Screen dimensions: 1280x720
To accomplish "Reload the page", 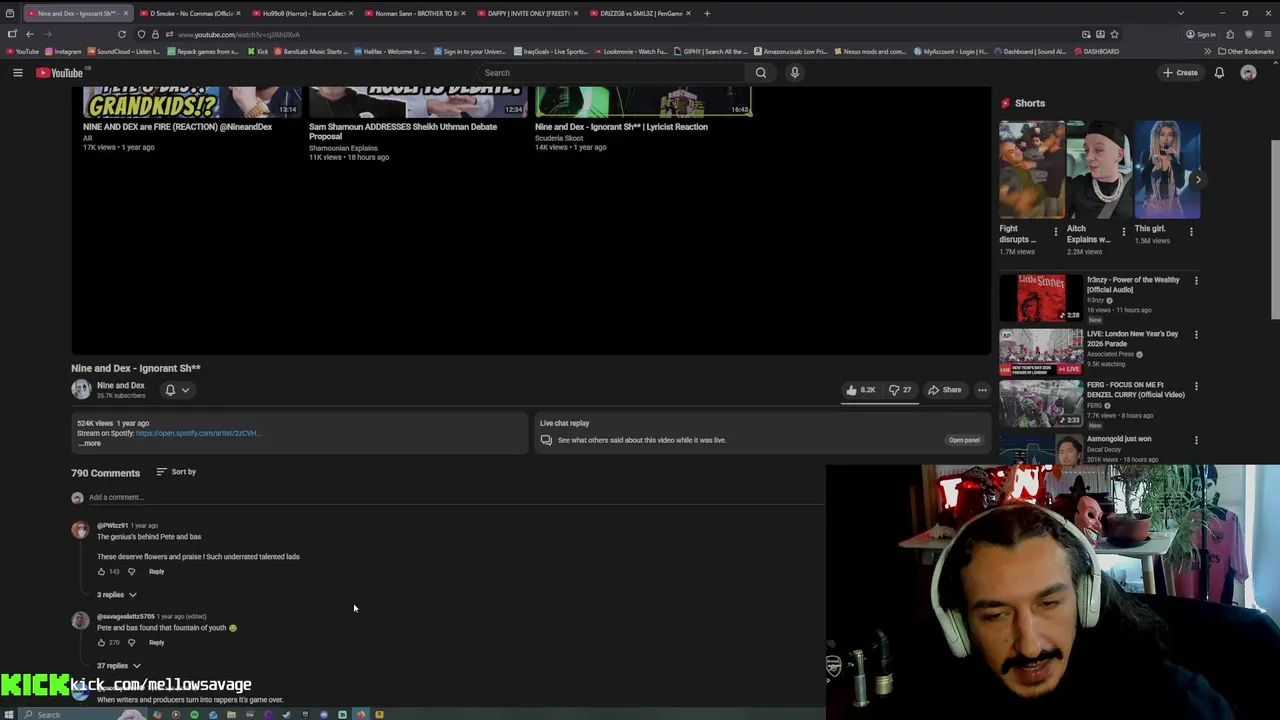I will [x=122, y=34].
